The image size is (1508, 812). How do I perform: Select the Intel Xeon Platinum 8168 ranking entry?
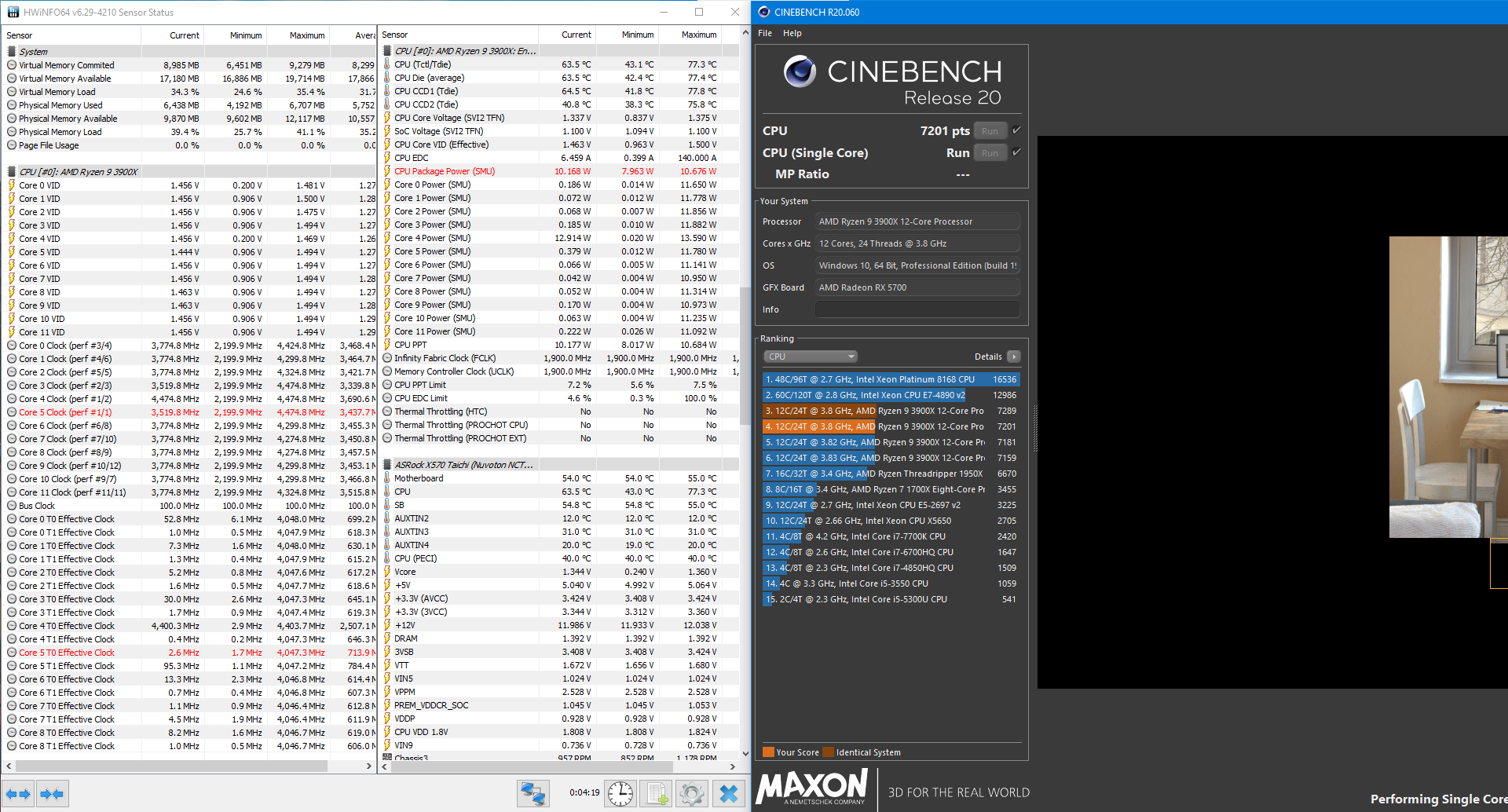coord(891,379)
